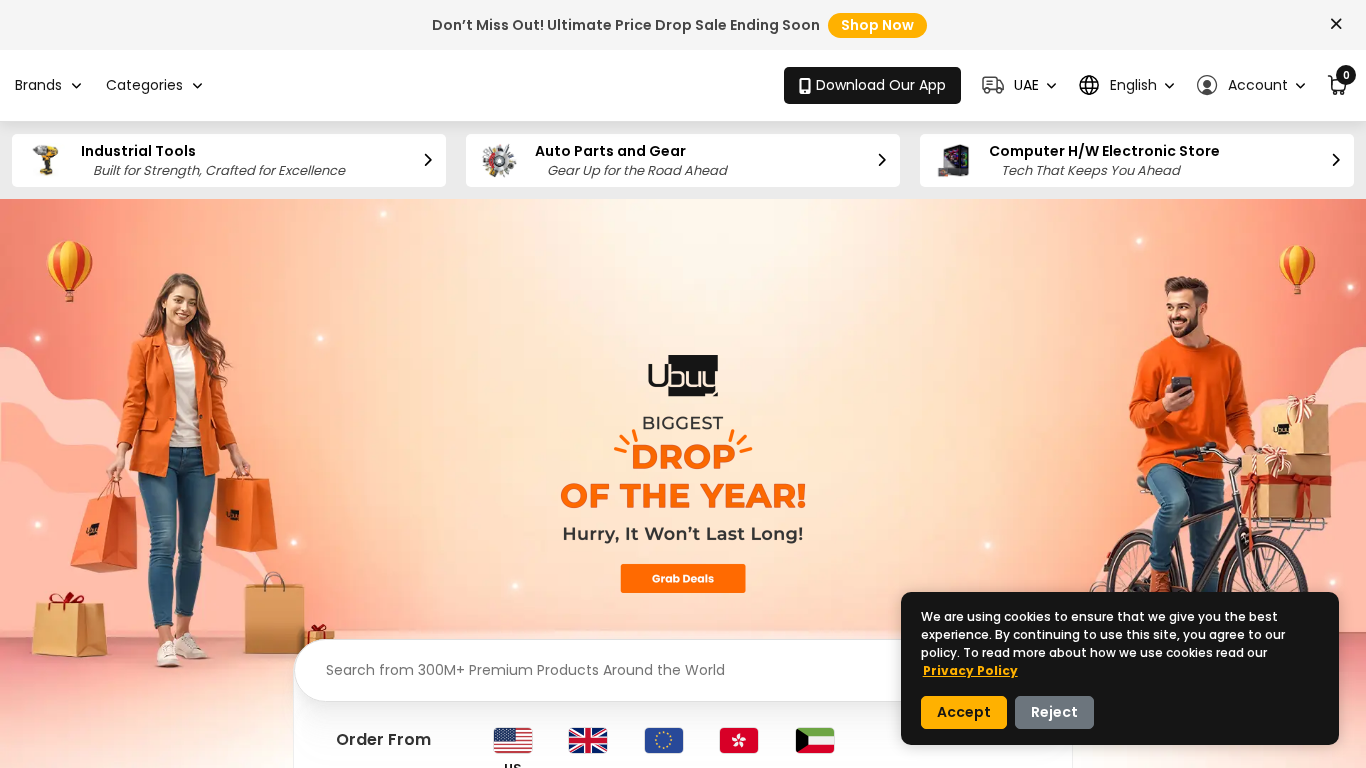Expand the Brands dropdown
1366x768 pixels.
[x=48, y=85]
